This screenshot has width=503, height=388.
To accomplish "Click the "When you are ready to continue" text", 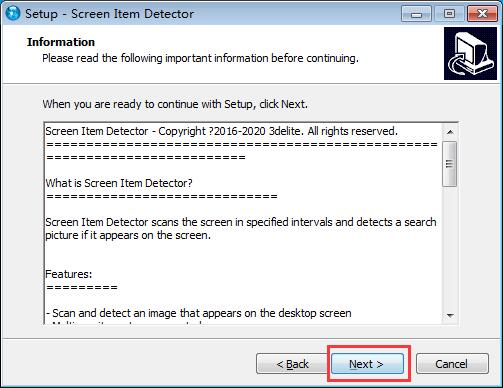I will point(175,104).
